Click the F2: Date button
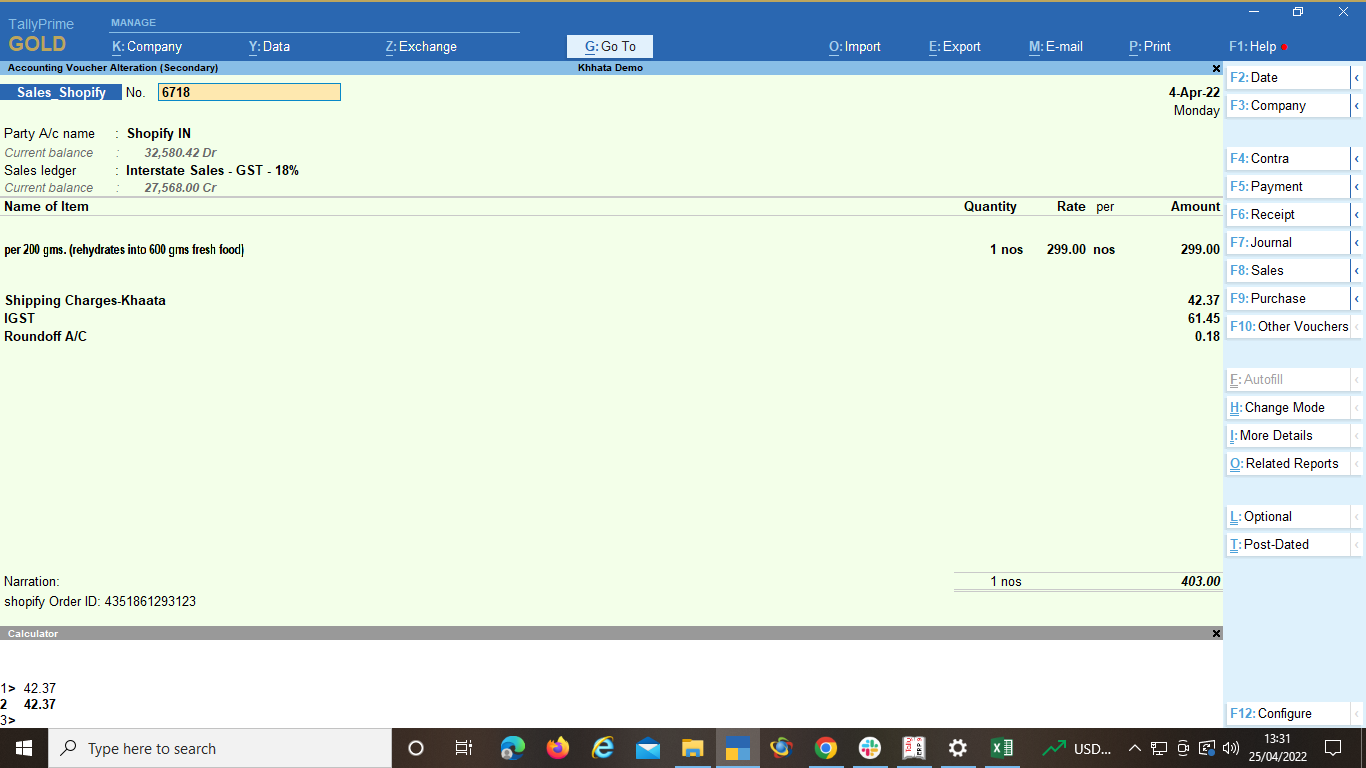Screen dimensions: 1366x768 (1288, 77)
